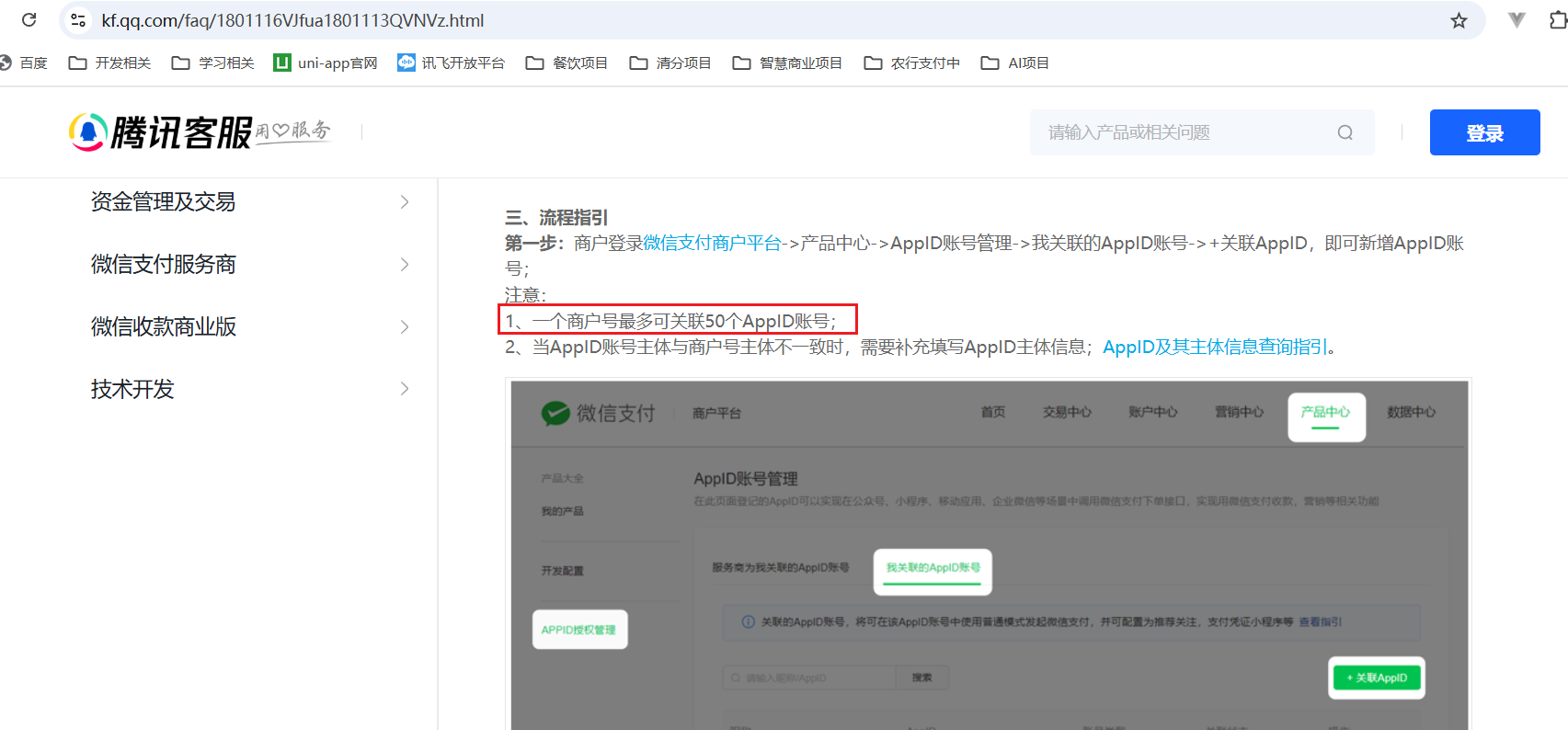Click the 腾讯客服 logo
The image size is (1568, 730).
(x=200, y=132)
